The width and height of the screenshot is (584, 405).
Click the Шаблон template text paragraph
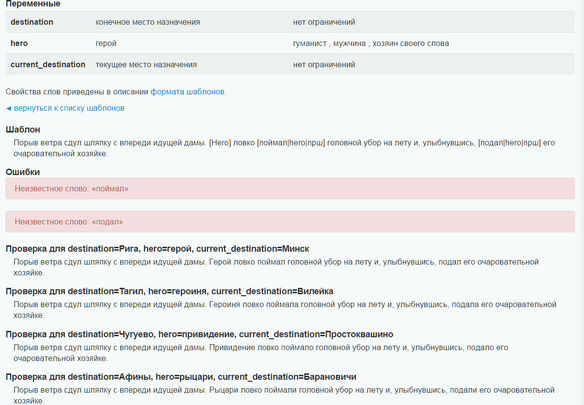pyautogui.click(x=284, y=148)
